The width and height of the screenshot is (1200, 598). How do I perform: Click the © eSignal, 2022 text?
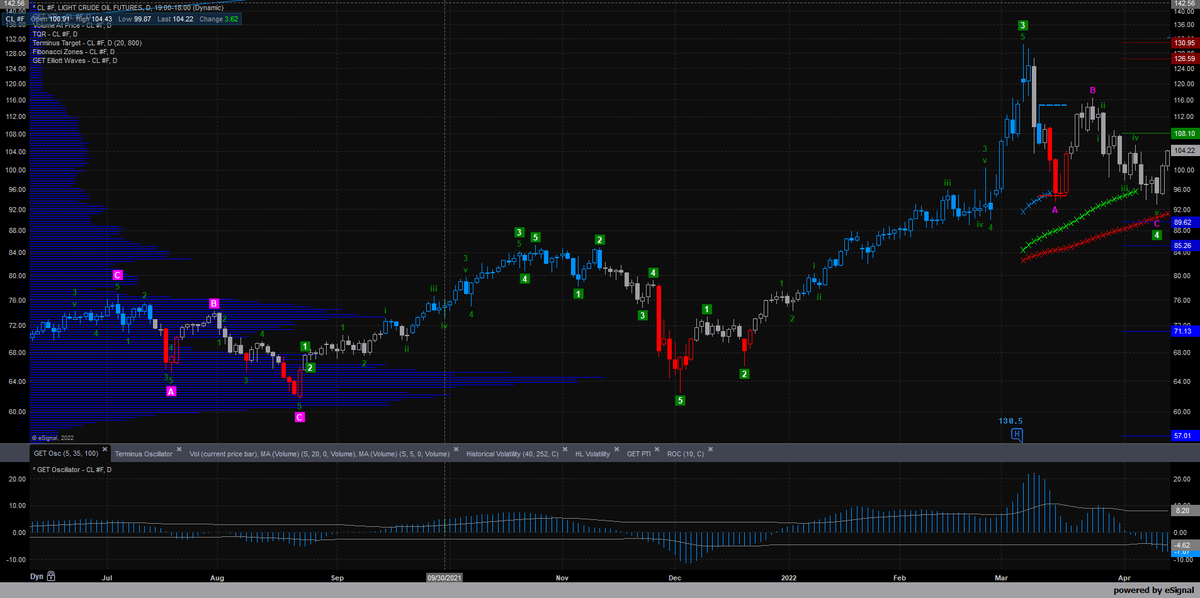point(52,437)
